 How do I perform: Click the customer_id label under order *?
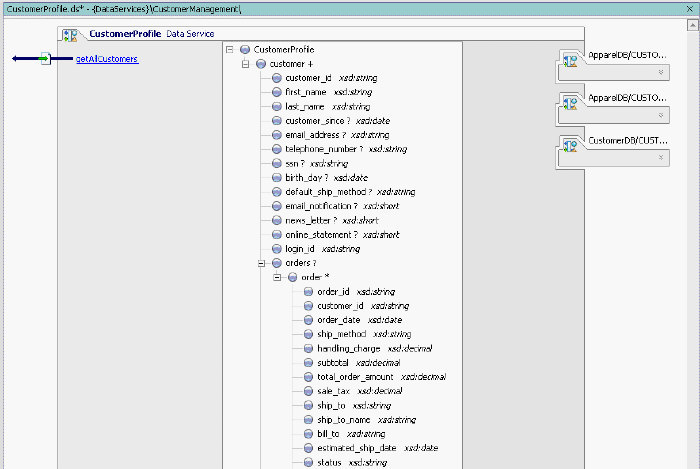coord(340,306)
